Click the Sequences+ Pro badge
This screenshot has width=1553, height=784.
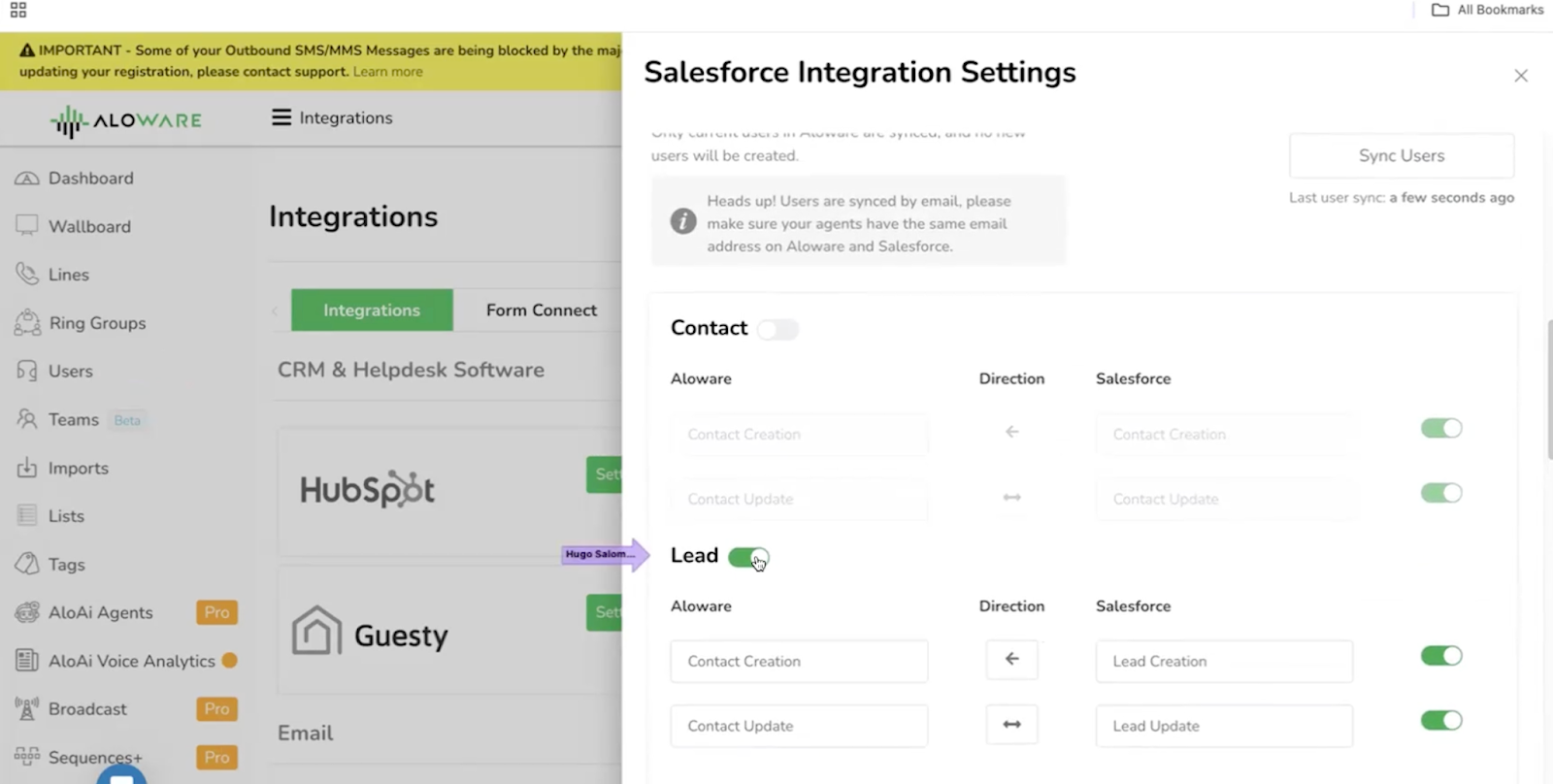(x=216, y=757)
